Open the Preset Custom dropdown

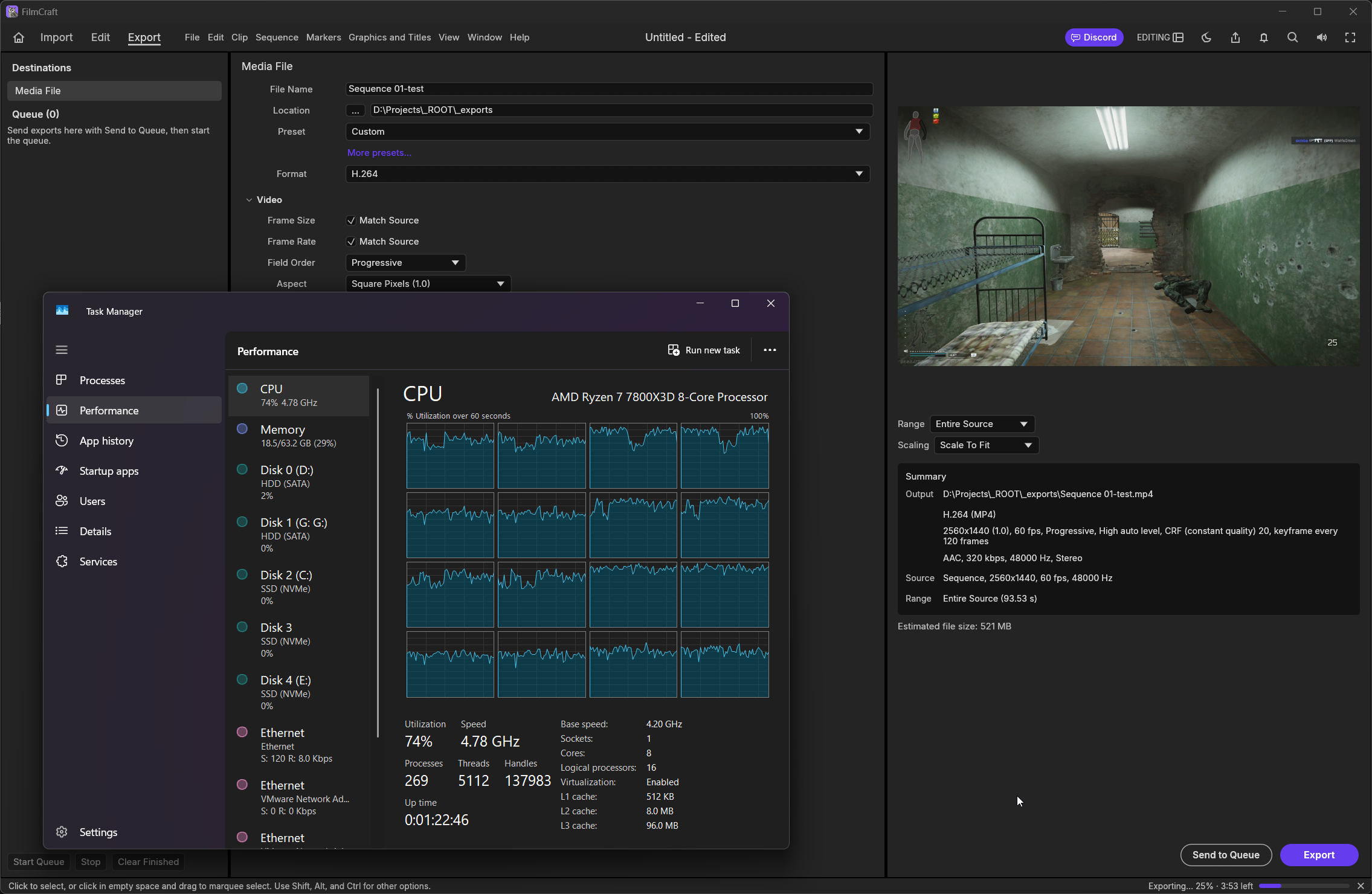click(608, 132)
